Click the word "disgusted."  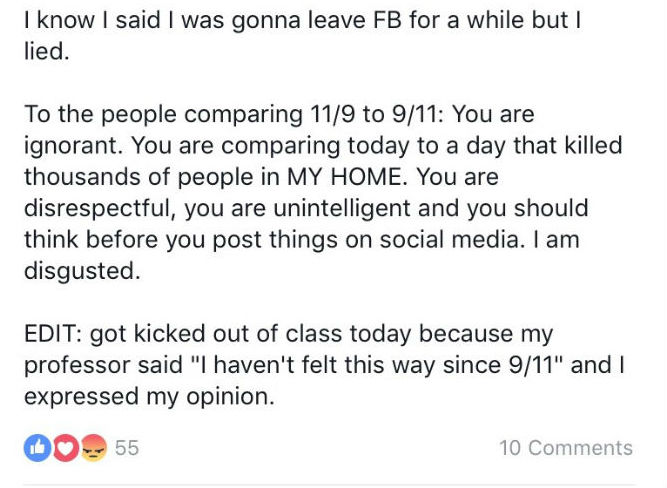point(82,272)
